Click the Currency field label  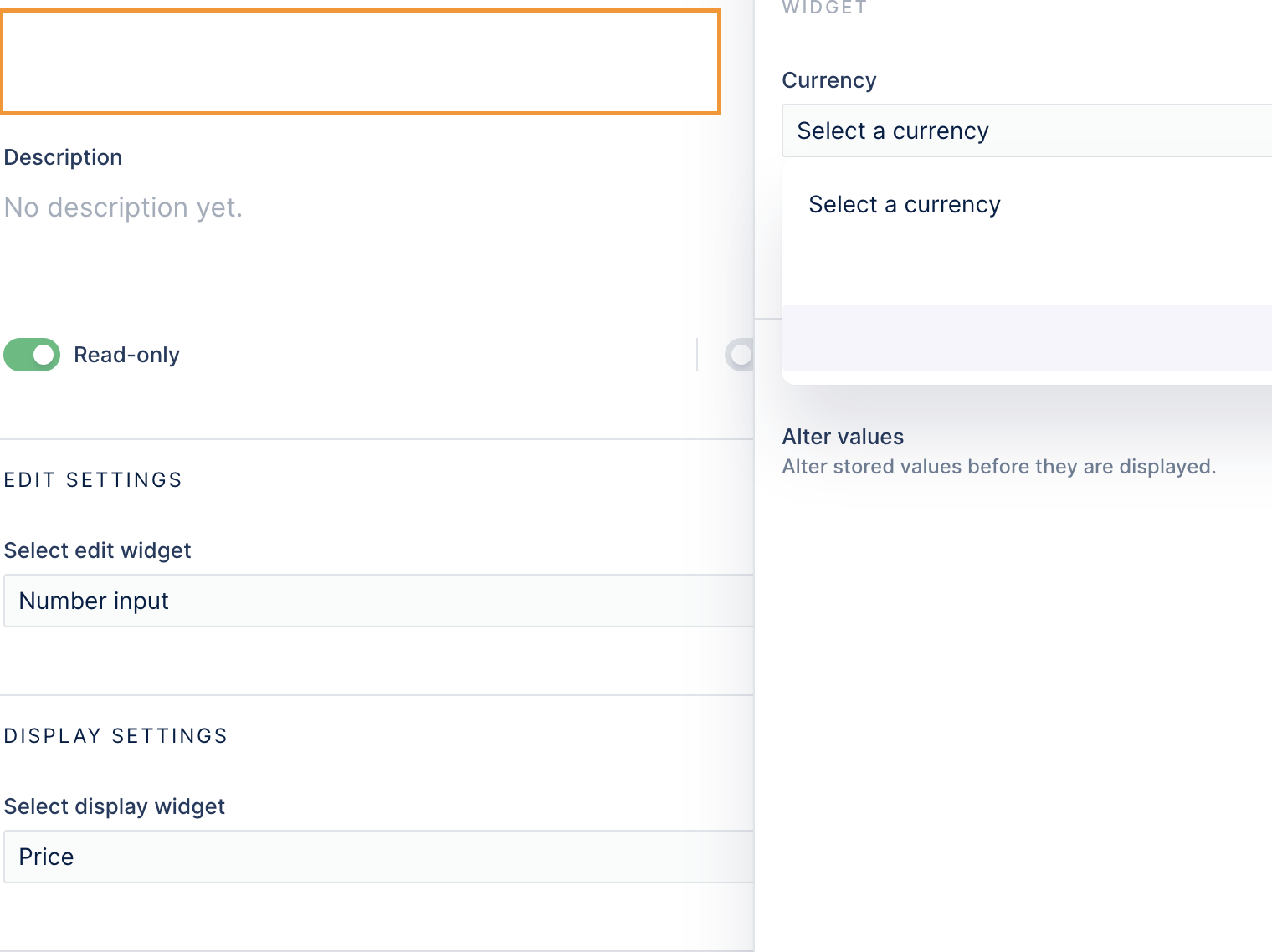(x=828, y=80)
